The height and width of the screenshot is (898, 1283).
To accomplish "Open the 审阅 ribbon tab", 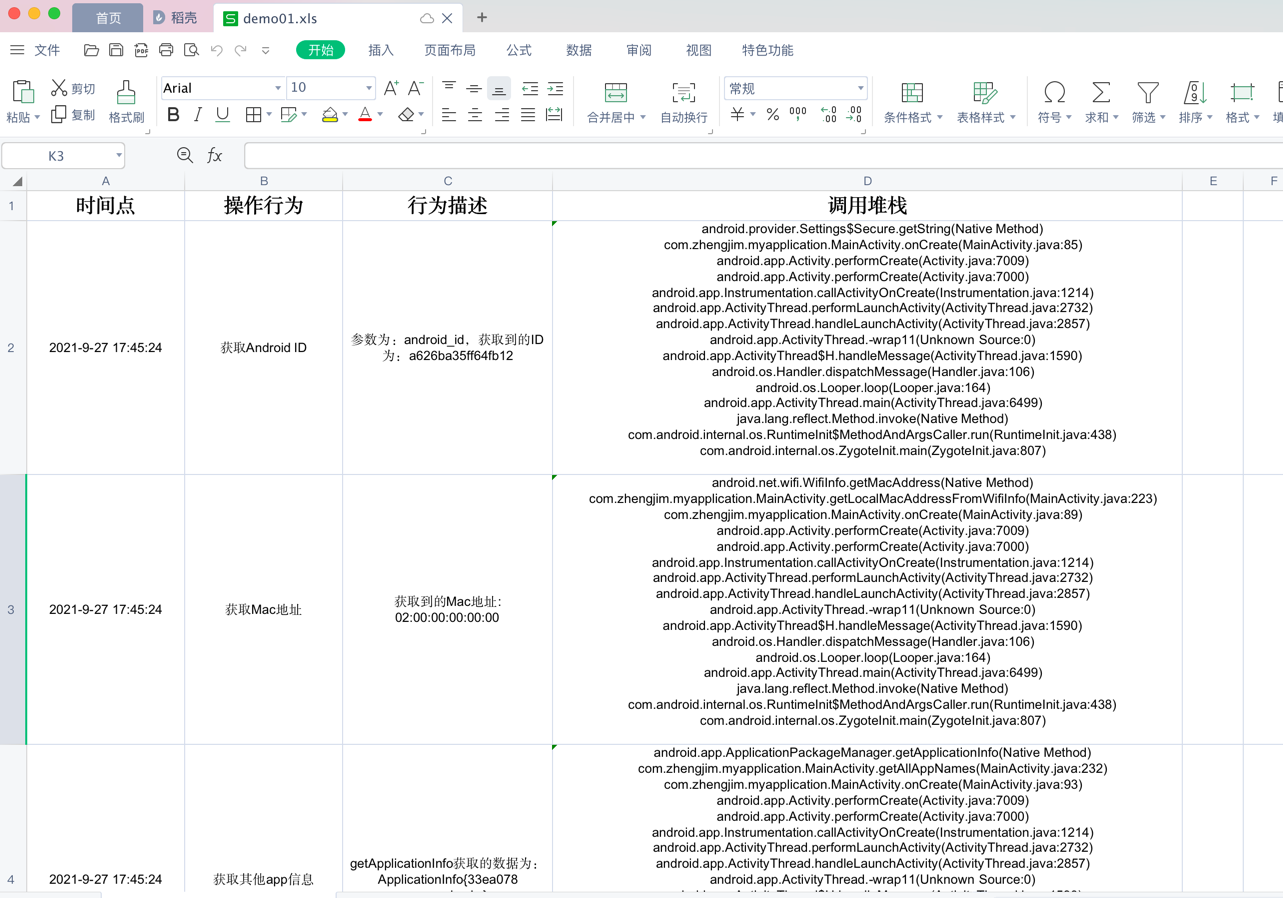I will (639, 50).
